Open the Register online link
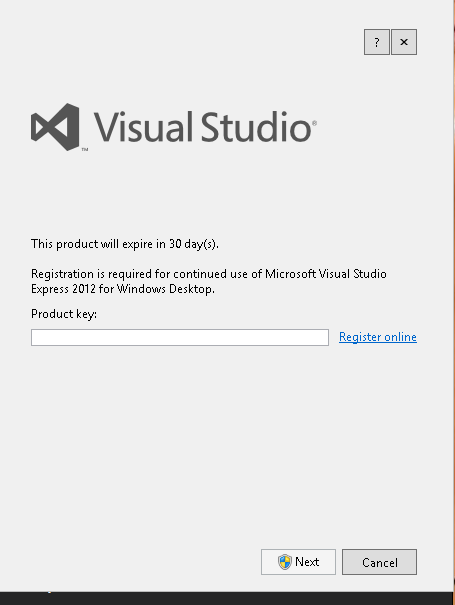The image size is (455, 605). point(378,337)
